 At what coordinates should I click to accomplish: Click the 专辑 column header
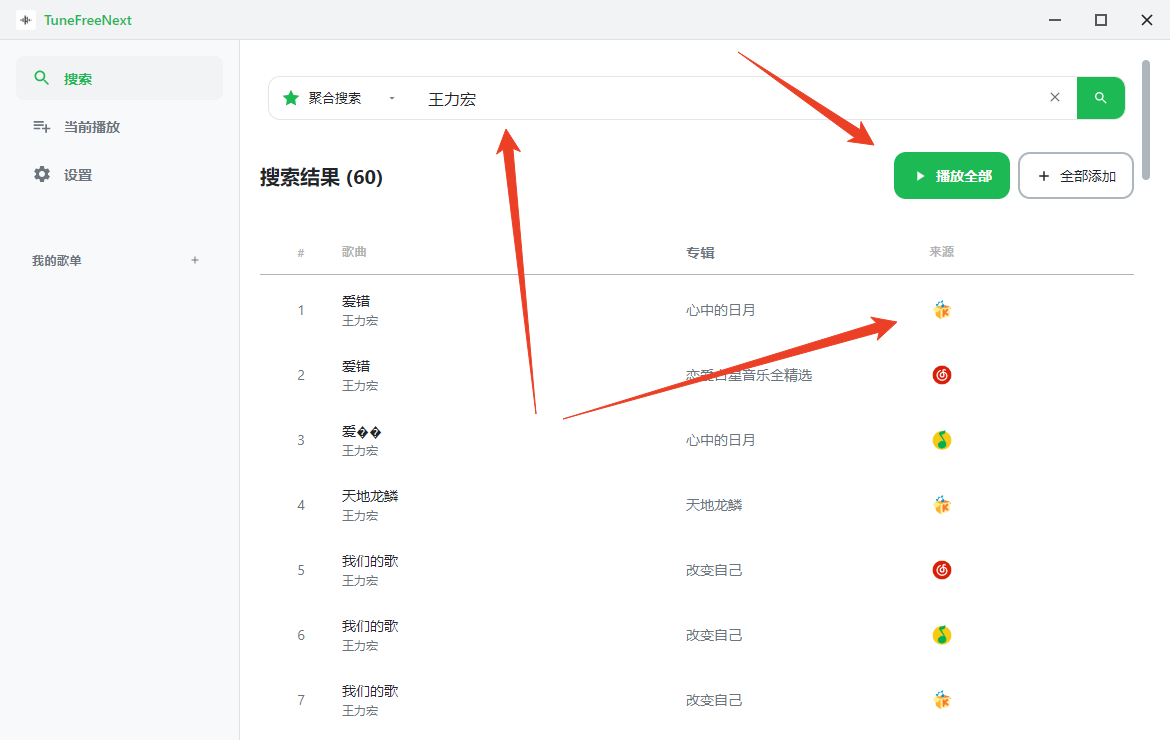(x=700, y=253)
